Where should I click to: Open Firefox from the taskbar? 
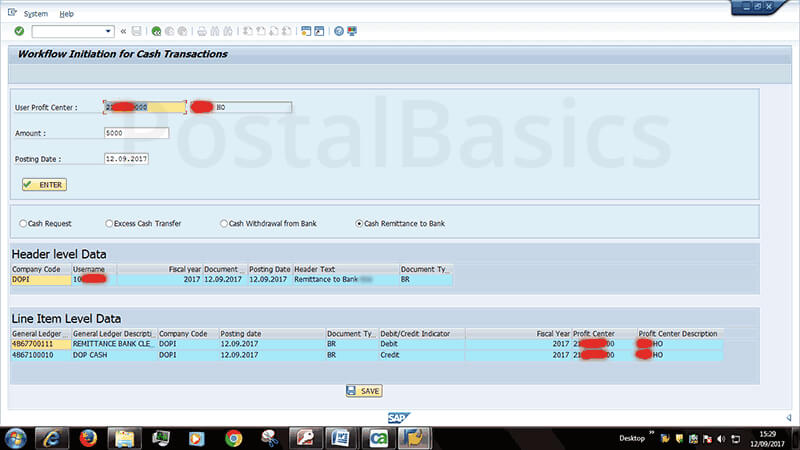tap(87, 437)
